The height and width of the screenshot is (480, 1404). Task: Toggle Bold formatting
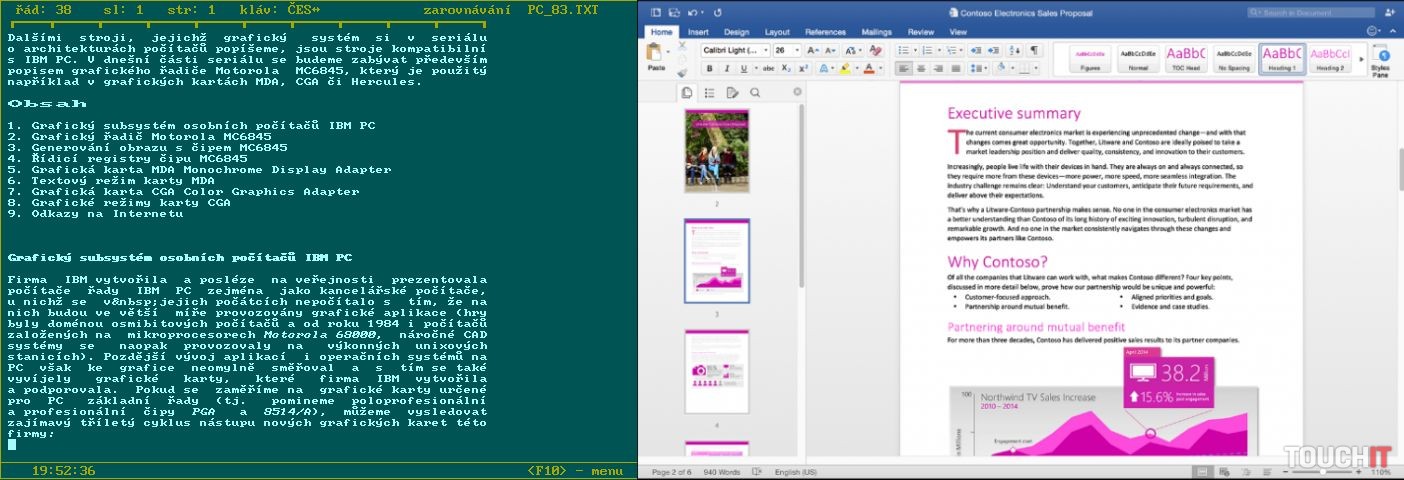coord(709,69)
